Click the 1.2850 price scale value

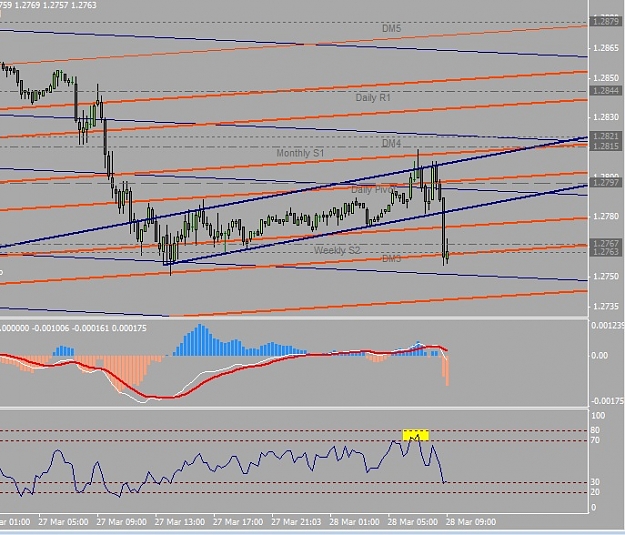[606, 78]
